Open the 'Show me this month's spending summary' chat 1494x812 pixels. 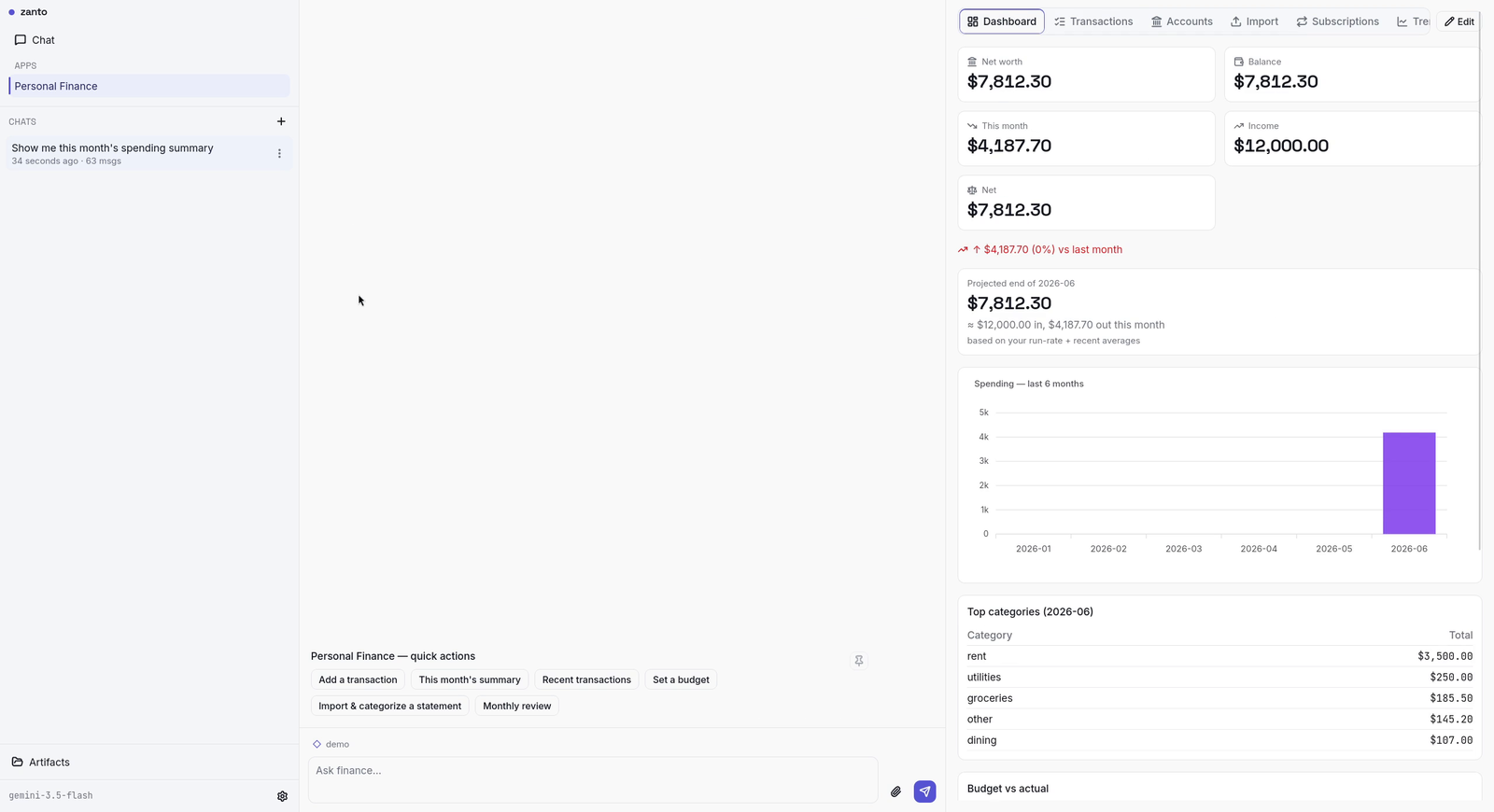click(138, 154)
